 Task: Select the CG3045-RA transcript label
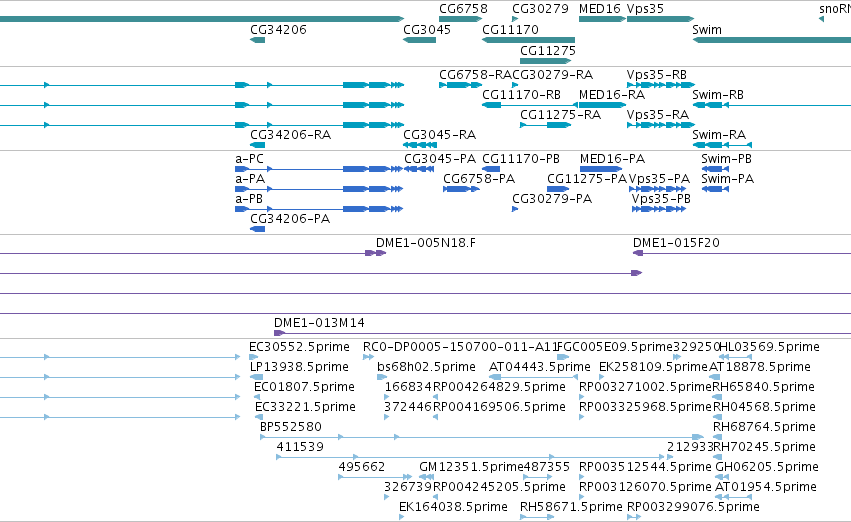tap(439, 135)
